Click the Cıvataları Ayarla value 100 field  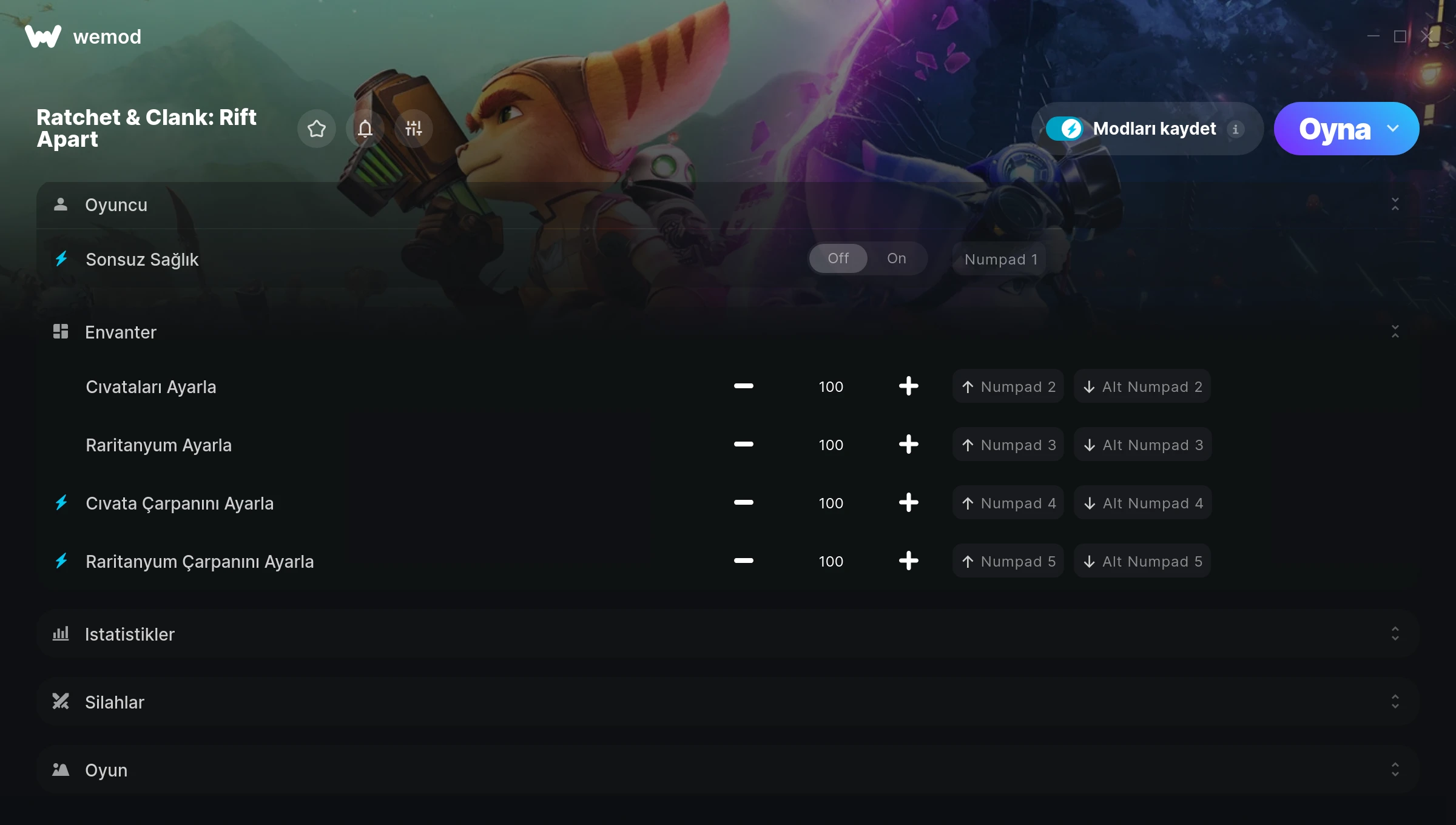pyautogui.click(x=831, y=386)
